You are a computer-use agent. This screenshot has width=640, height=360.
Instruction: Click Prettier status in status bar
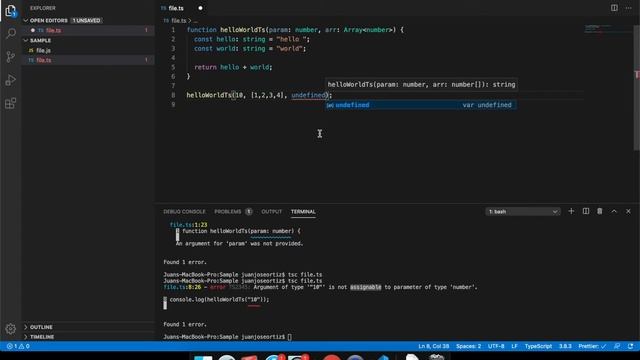click(592, 346)
